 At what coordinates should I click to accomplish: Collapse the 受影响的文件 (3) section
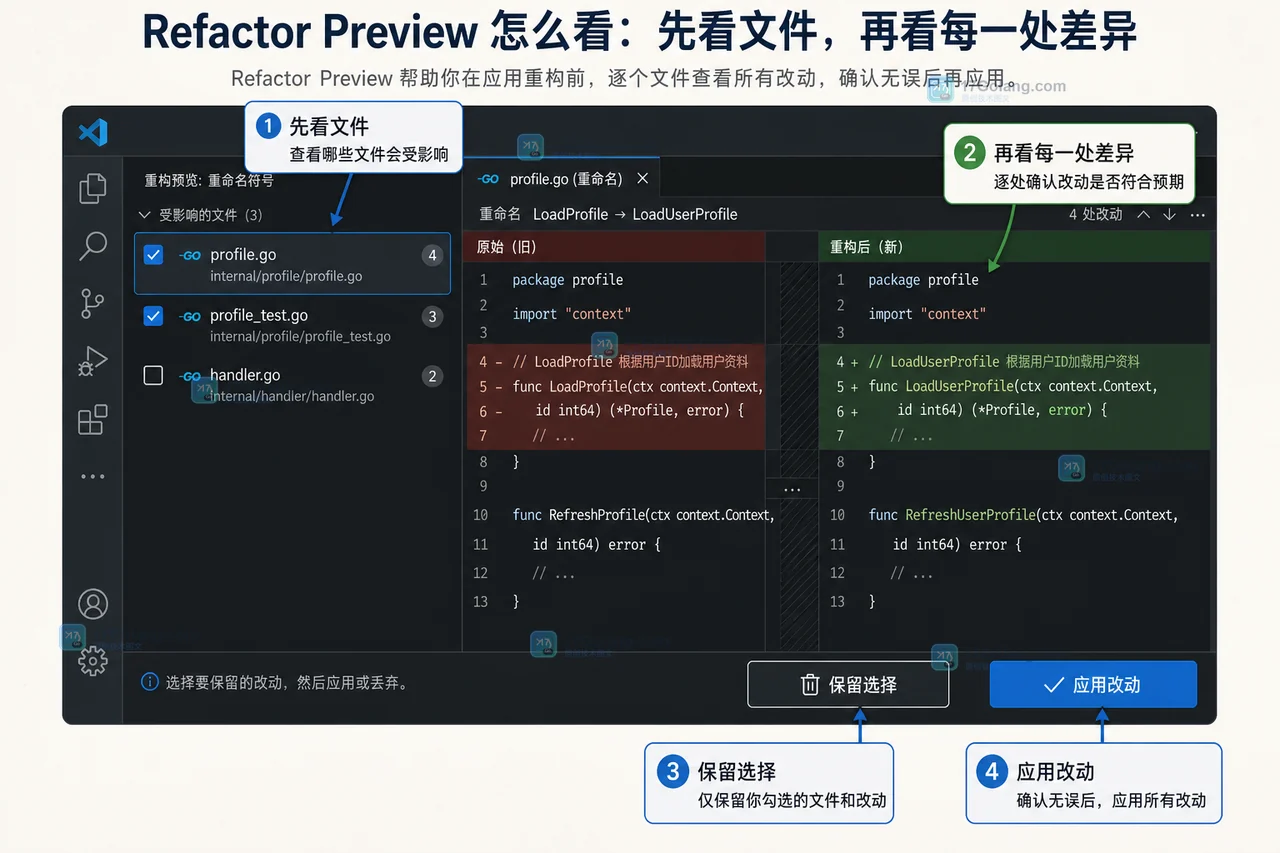click(143, 214)
